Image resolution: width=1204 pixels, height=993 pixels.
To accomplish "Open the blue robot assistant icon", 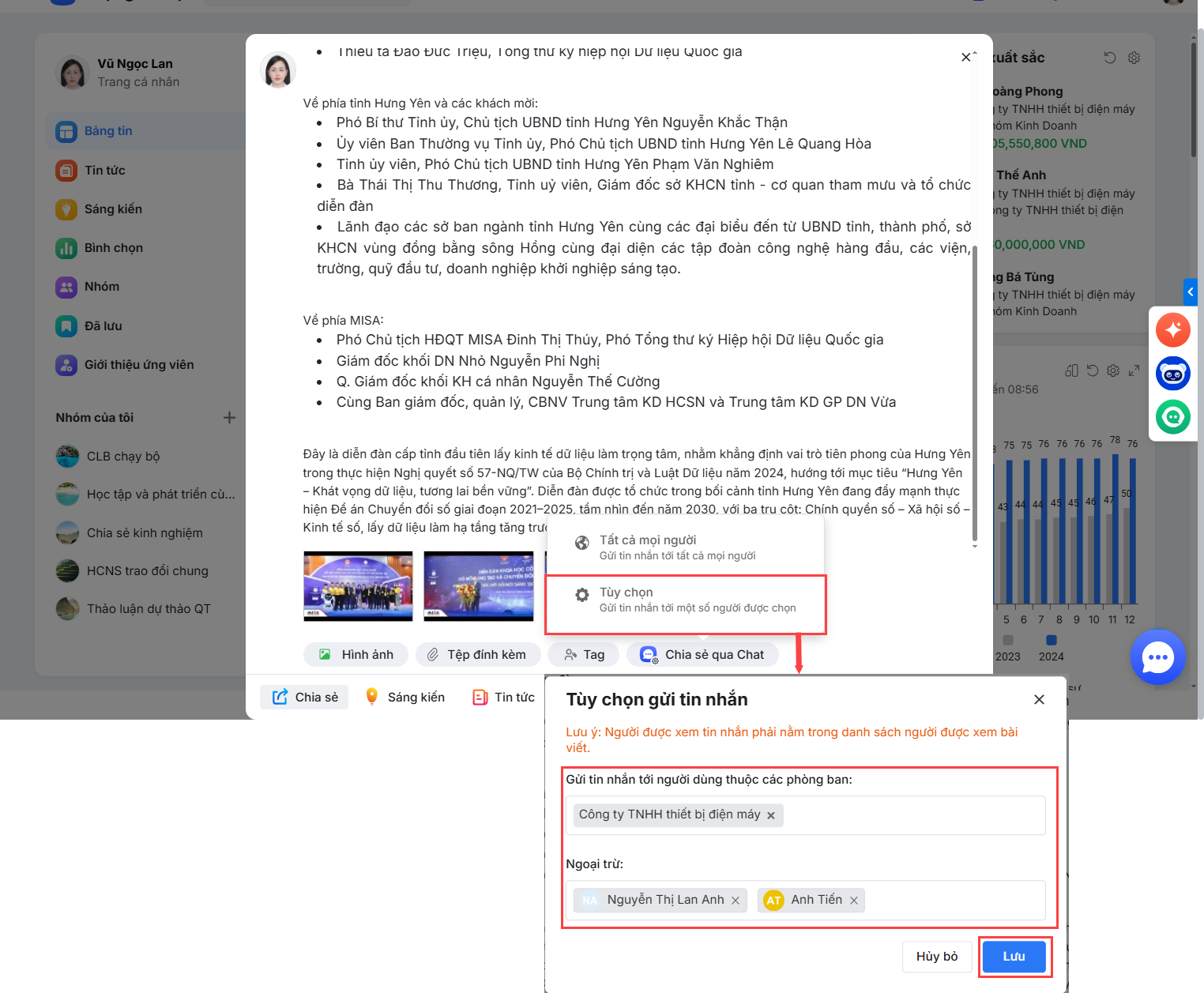I will 1173,374.
